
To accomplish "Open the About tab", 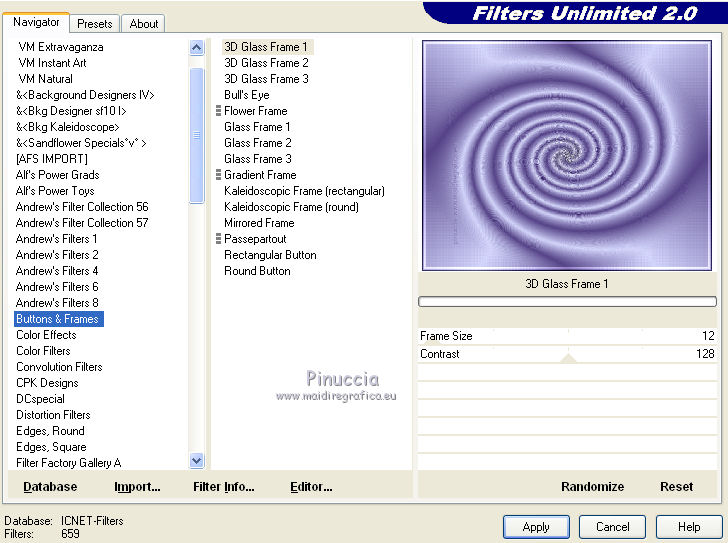I will click(x=143, y=24).
